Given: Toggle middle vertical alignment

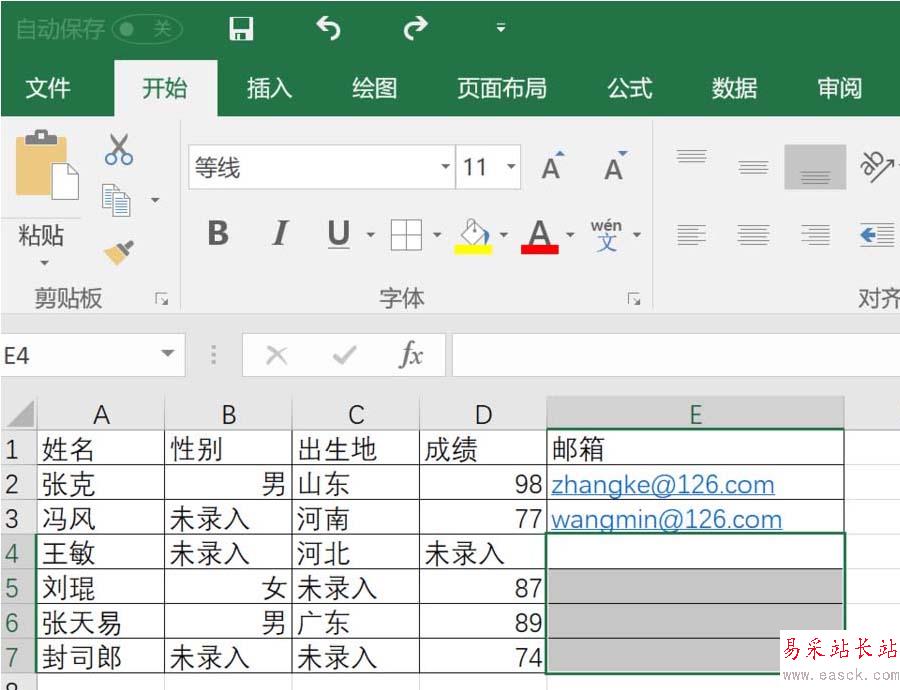Looking at the screenshot, I should (x=753, y=166).
